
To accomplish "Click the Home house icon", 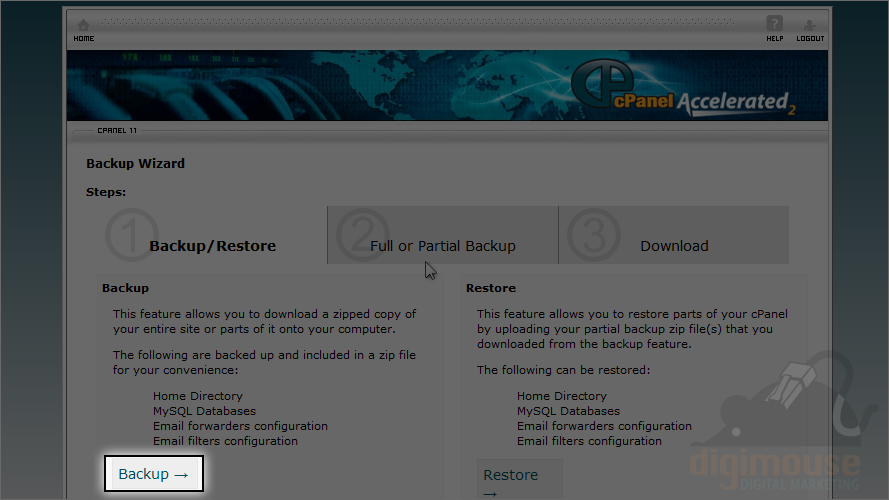I will (83, 25).
